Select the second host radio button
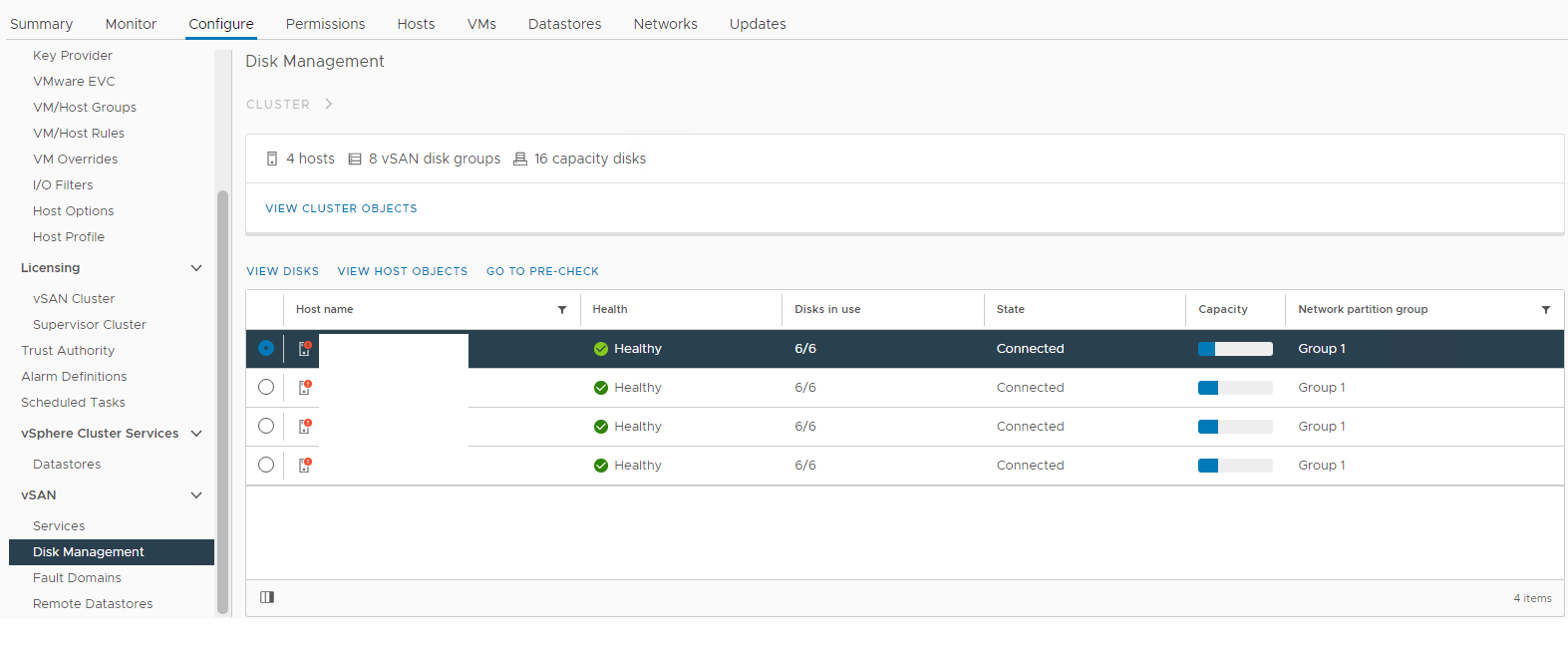Viewport: 1568px width, 646px height. (266, 387)
